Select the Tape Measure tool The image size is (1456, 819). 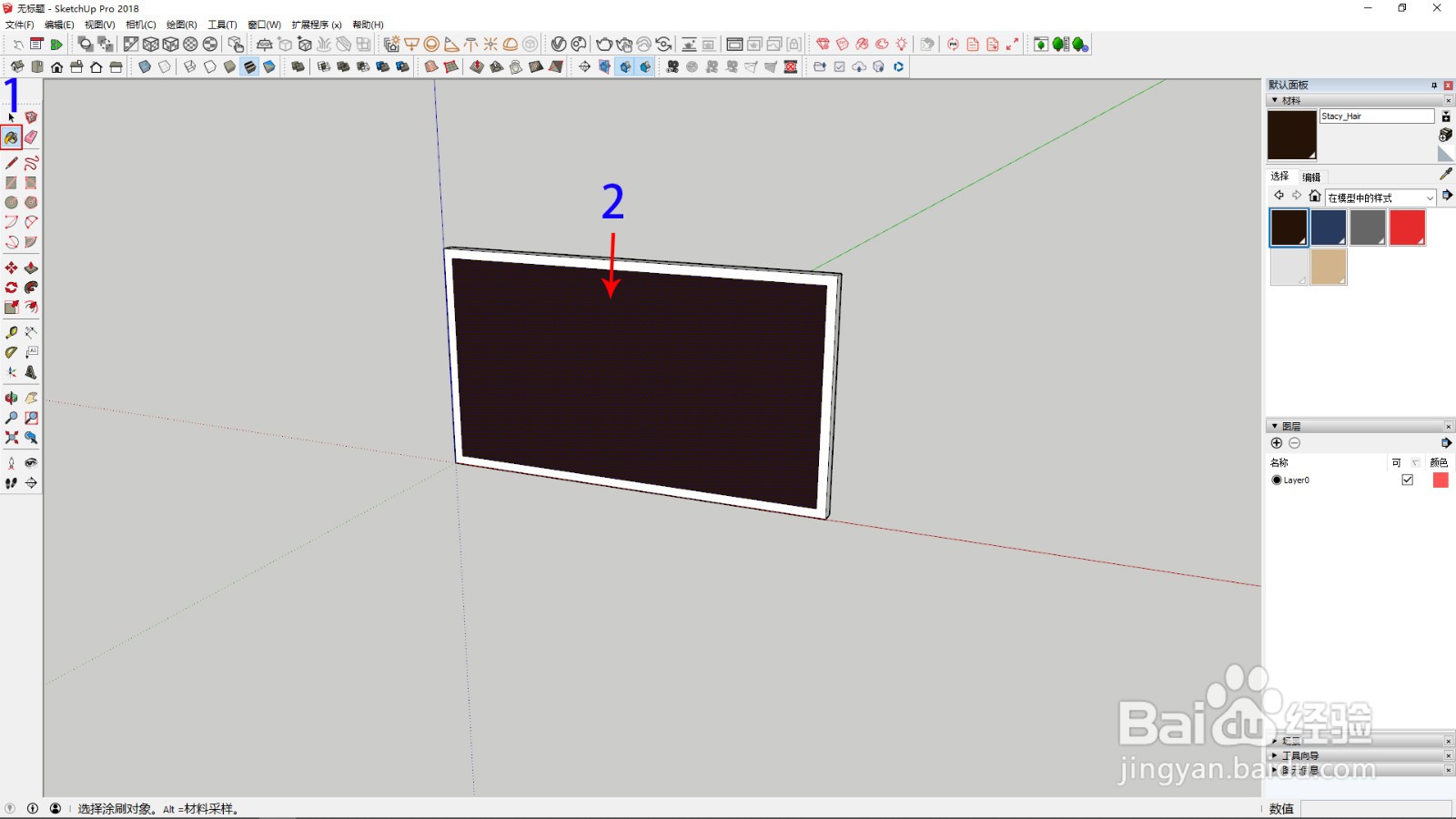point(11,332)
